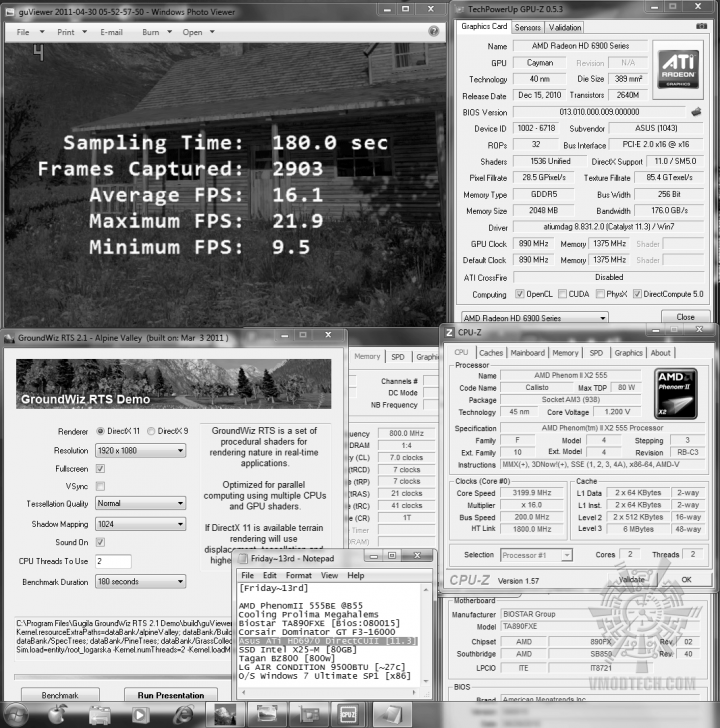Click Notepad horizontal scrollbar right arrow
The image size is (720, 728).
coord(414,692)
